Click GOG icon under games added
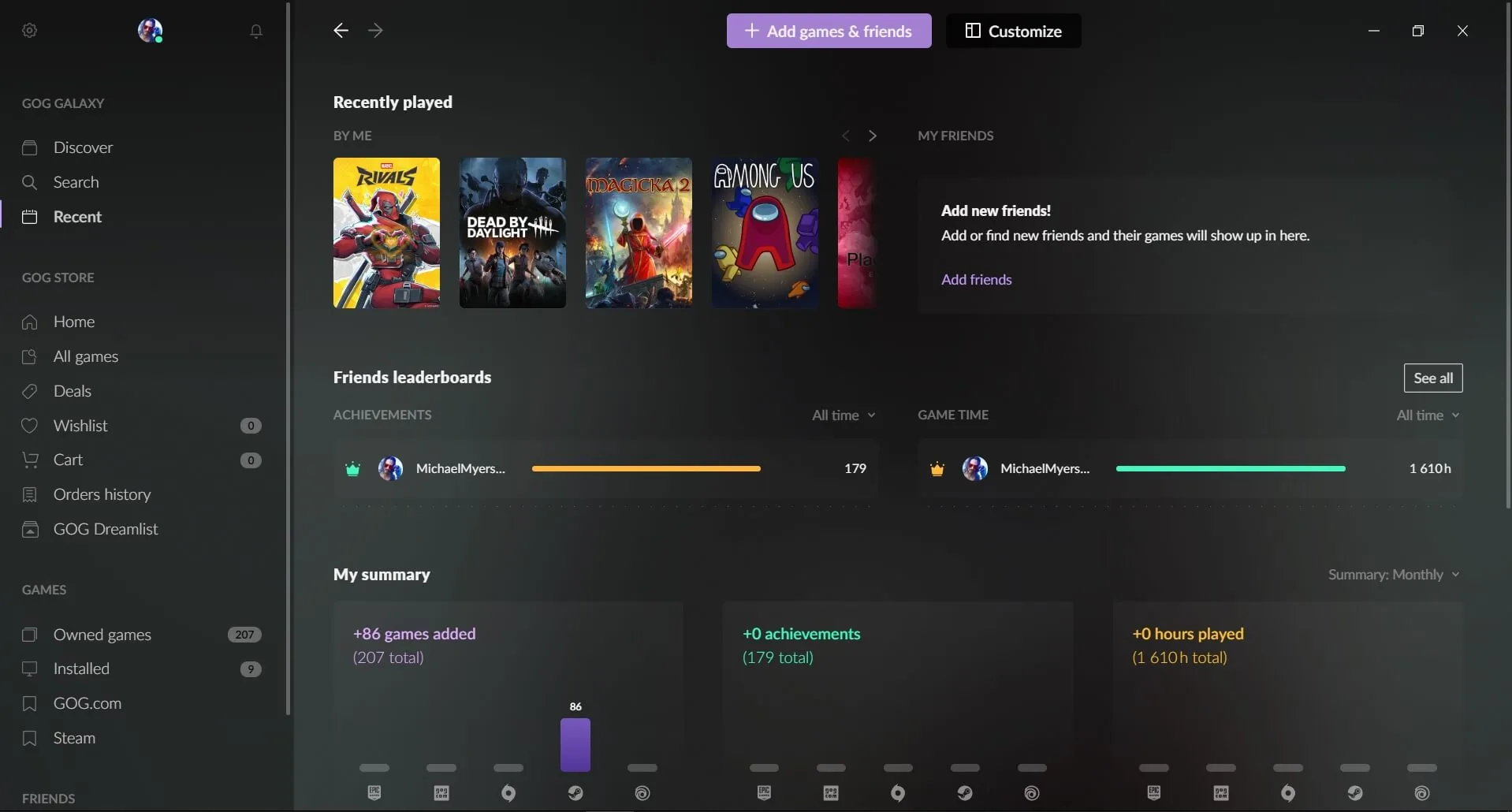Image resolution: width=1512 pixels, height=812 pixels. click(x=441, y=793)
